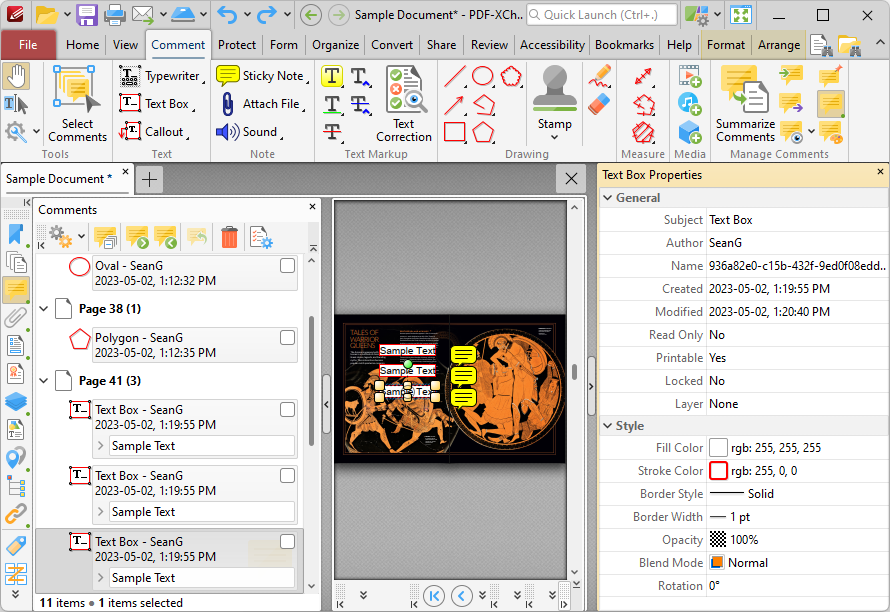The width and height of the screenshot is (890, 612).
Task: Select the Typewriter tool
Action: pyautogui.click(x=161, y=76)
